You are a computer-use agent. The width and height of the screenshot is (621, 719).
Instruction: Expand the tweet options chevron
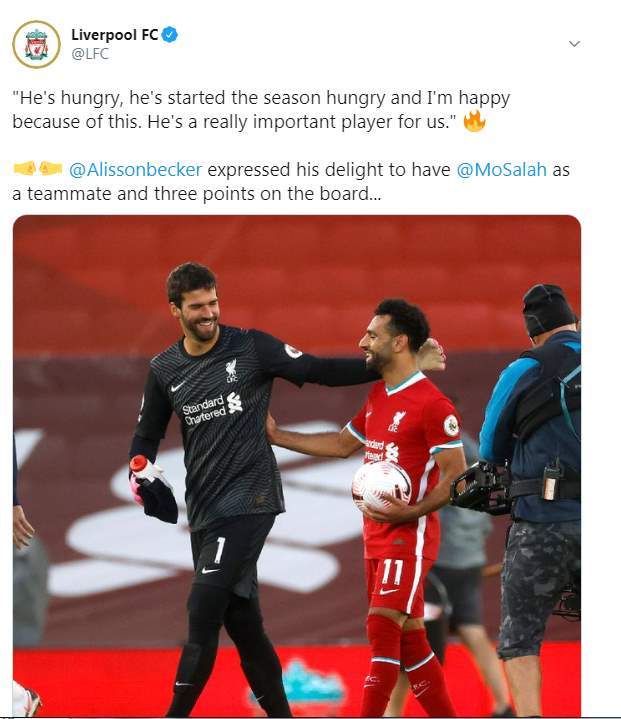click(x=574, y=44)
